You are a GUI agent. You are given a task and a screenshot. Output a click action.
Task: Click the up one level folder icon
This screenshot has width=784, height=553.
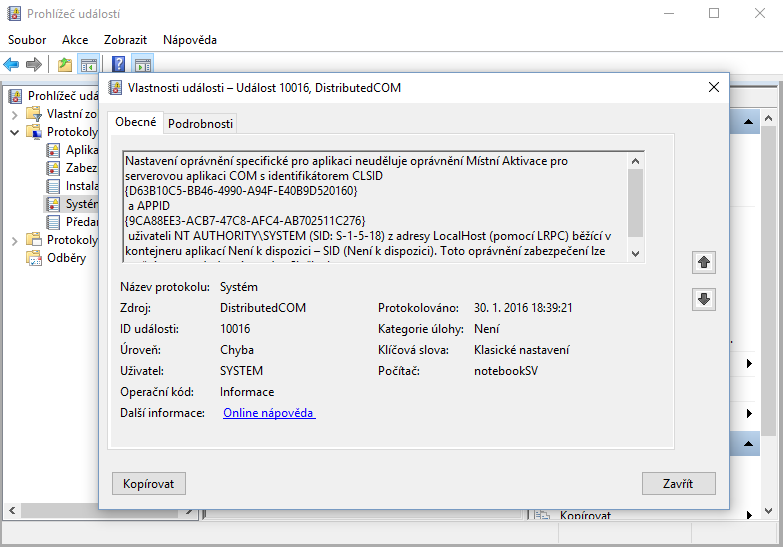65,65
